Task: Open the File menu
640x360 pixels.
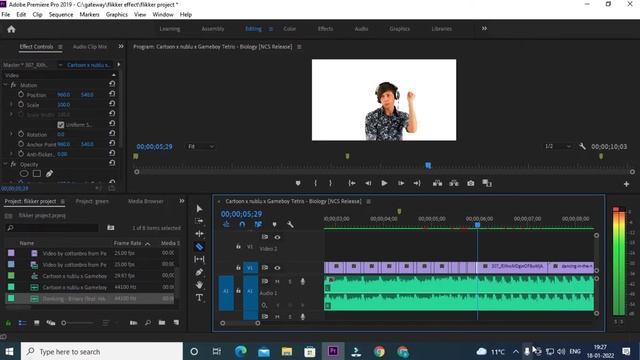Action: 6,14
